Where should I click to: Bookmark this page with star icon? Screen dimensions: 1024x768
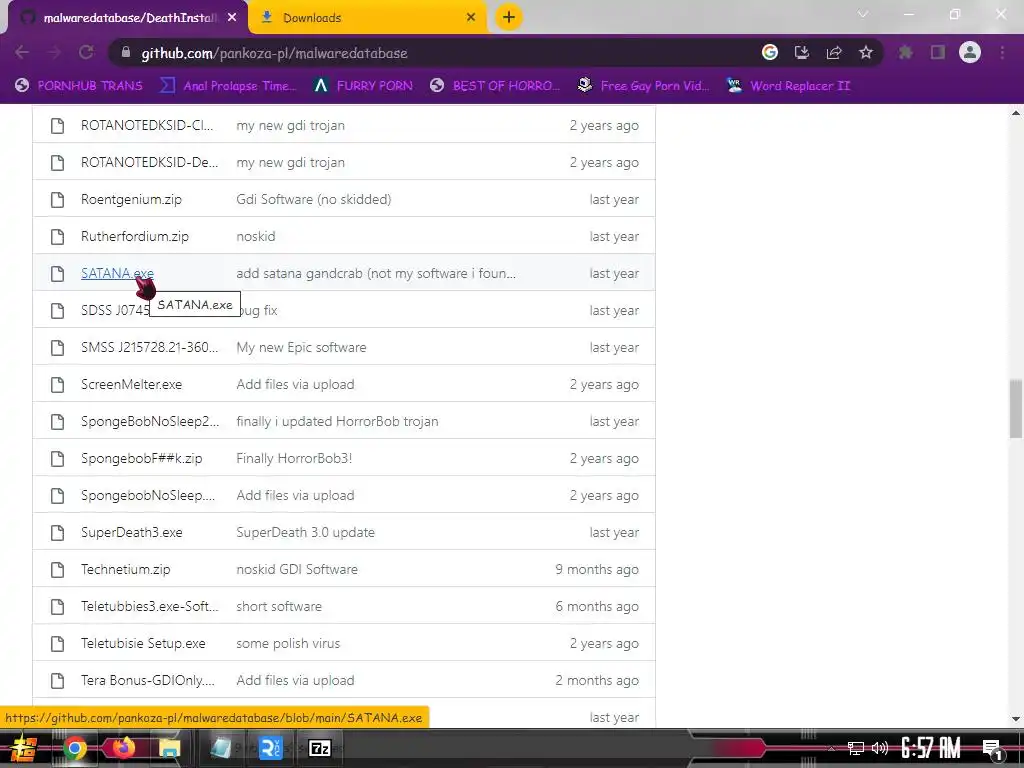[866, 52]
